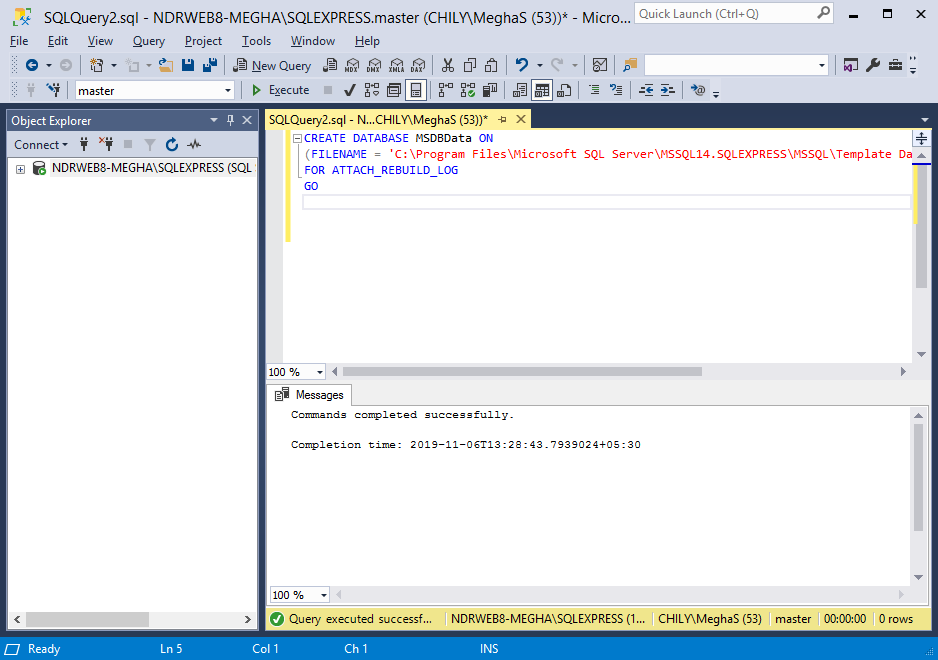This screenshot has width=938, height=660.
Task: Open the Query Options icon
Action: pyautogui.click(x=394, y=90)
